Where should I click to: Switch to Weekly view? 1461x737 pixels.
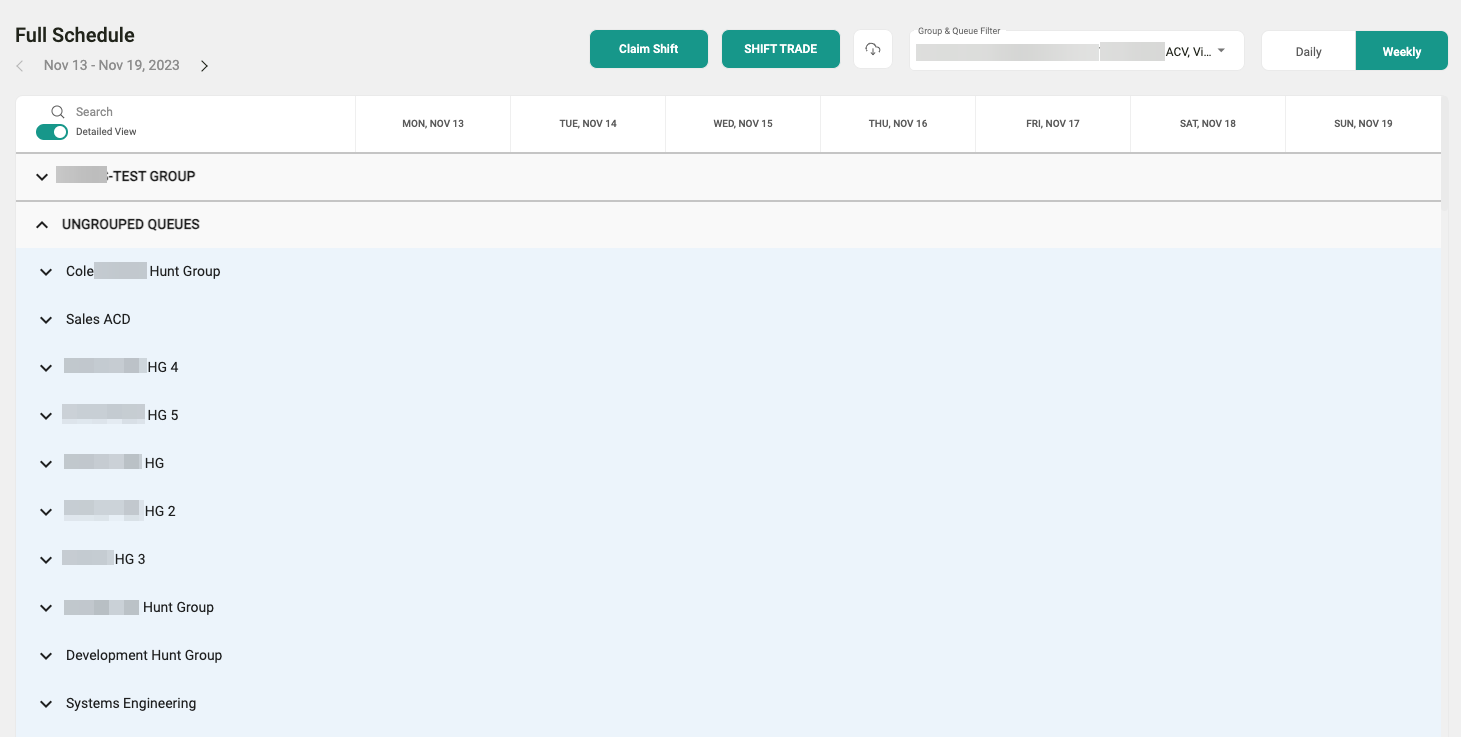(1401, 52)
